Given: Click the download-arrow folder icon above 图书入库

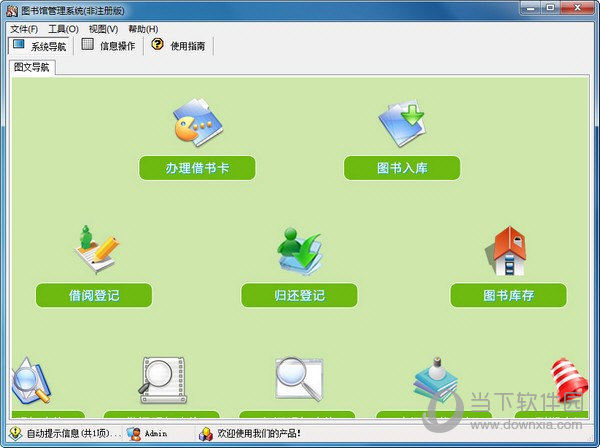Looking at the screenshot, I should tap(402, 123).
